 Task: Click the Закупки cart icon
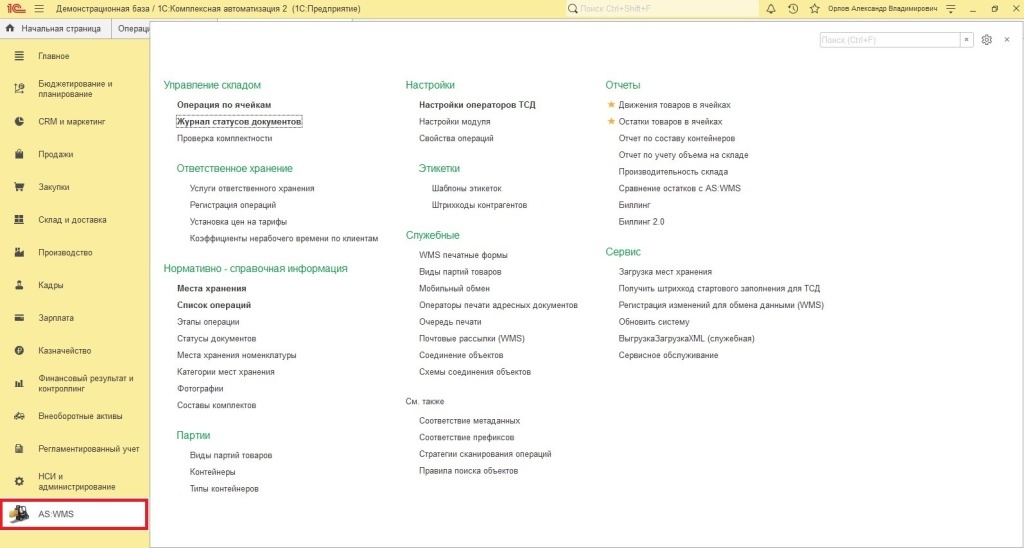(20, 187)
